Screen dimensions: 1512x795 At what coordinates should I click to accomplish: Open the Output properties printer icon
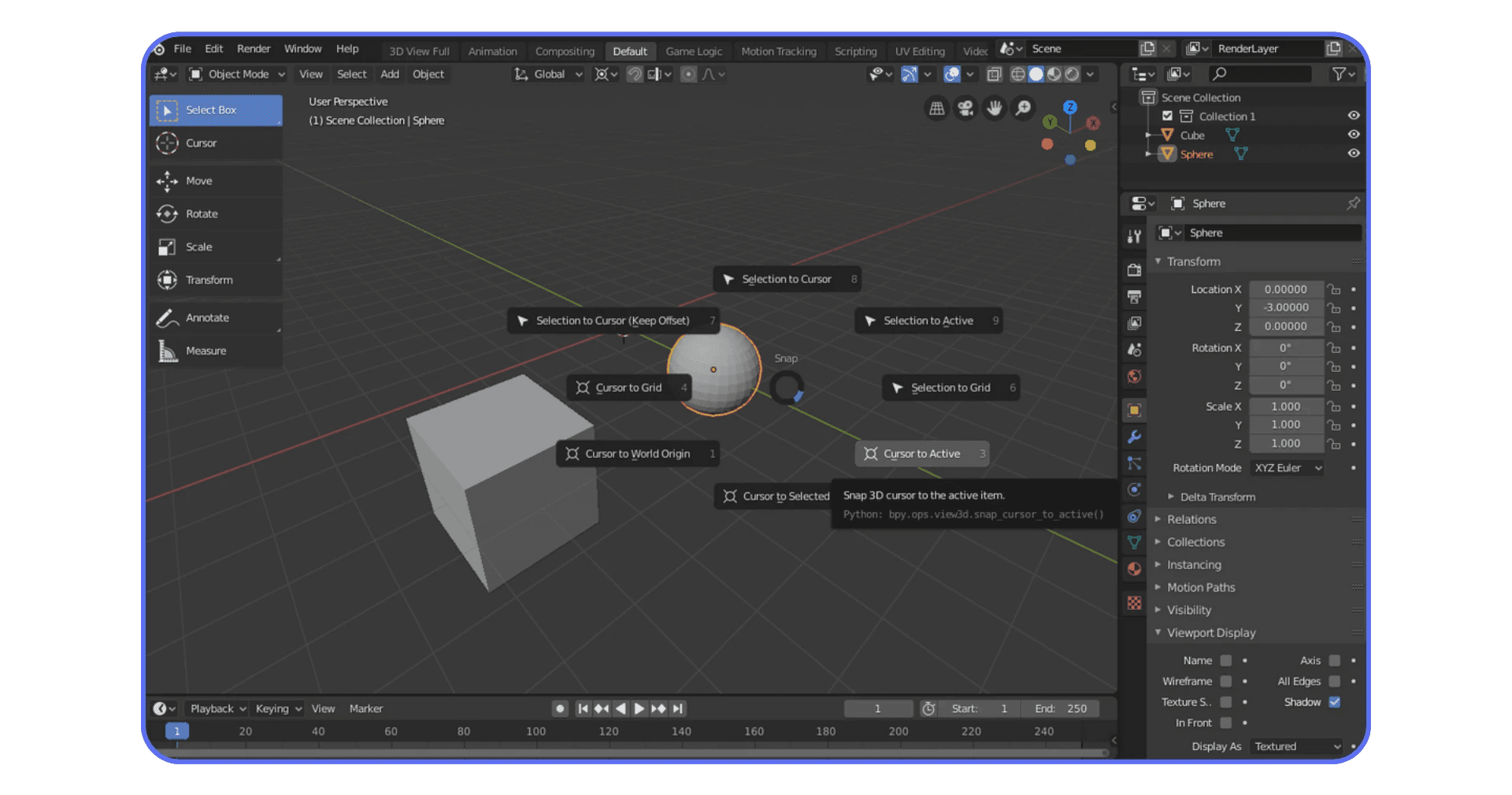(x=1134, y=297)
